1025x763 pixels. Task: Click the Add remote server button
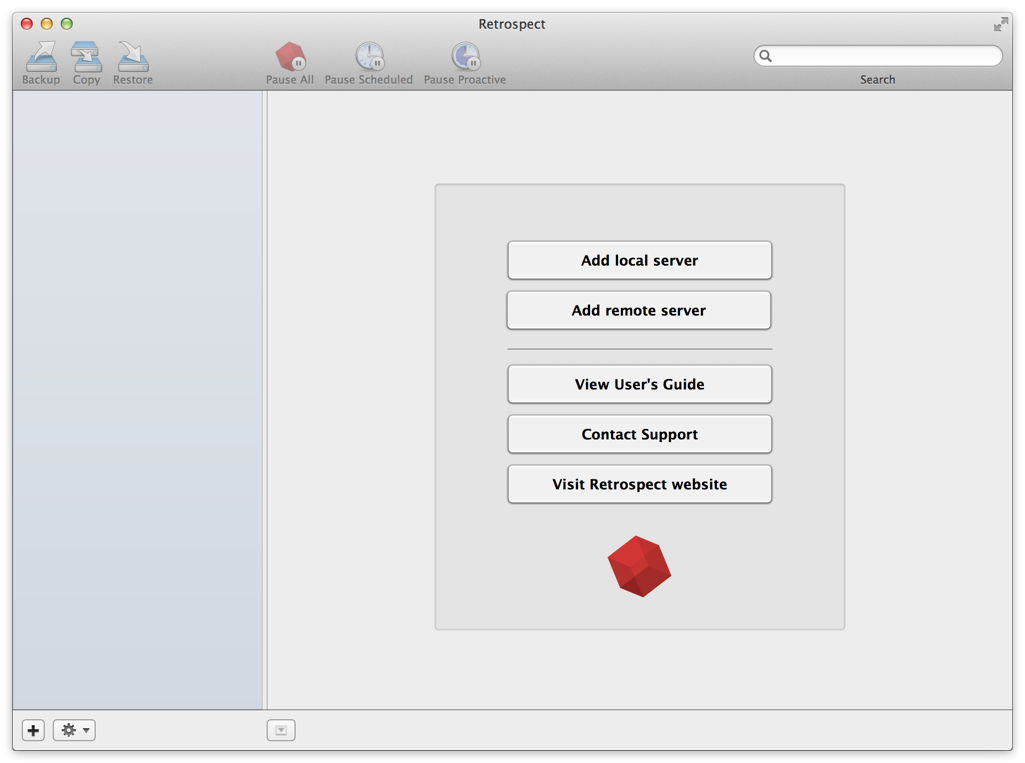click(x=639, y=311)
